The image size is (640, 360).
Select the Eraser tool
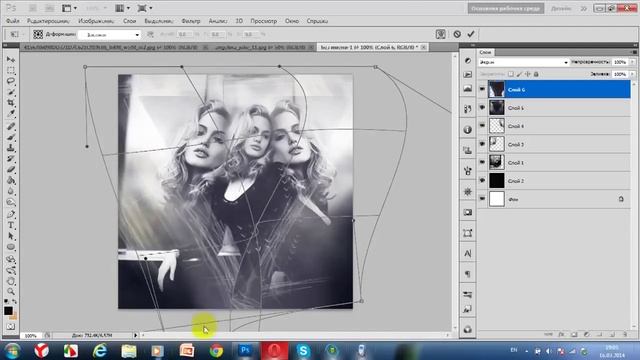tap(11, 170)
